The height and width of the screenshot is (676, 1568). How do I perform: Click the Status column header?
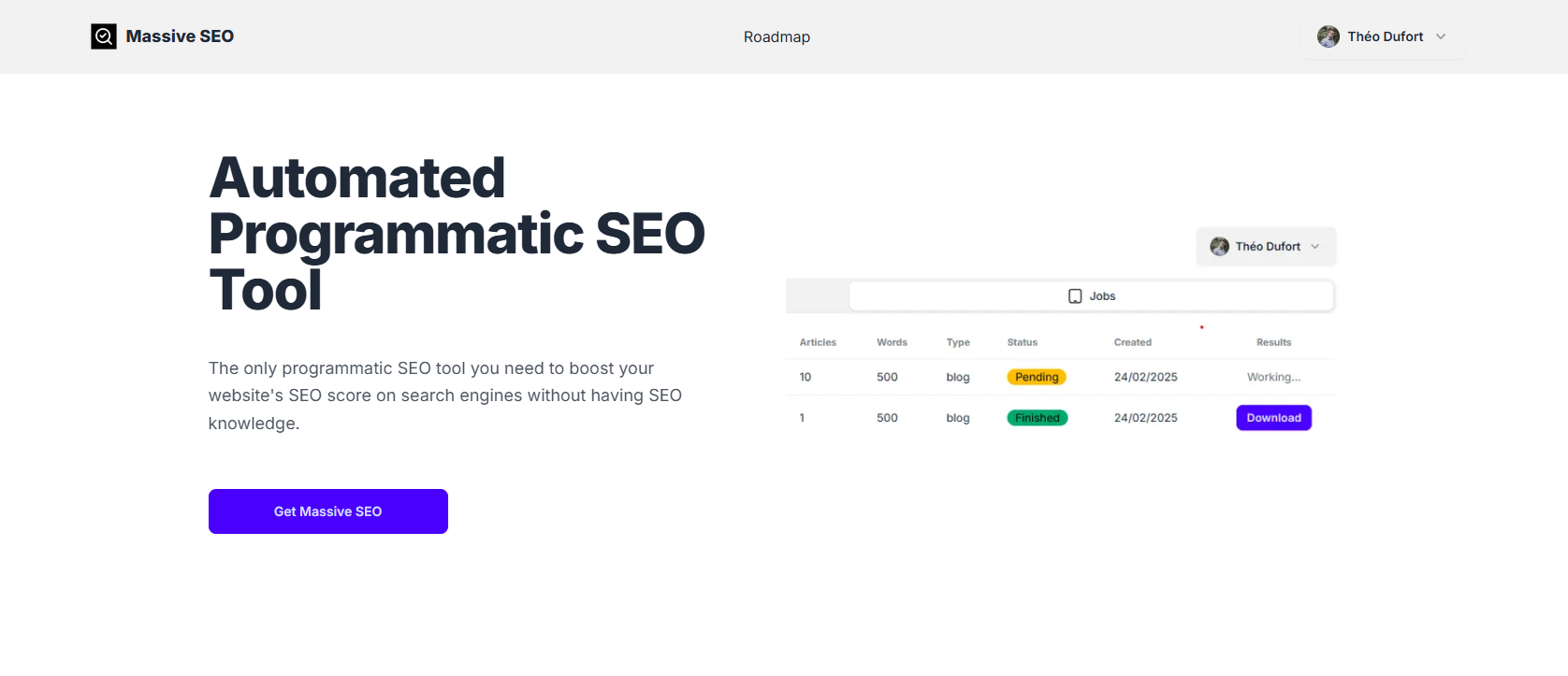point(1023,342)
